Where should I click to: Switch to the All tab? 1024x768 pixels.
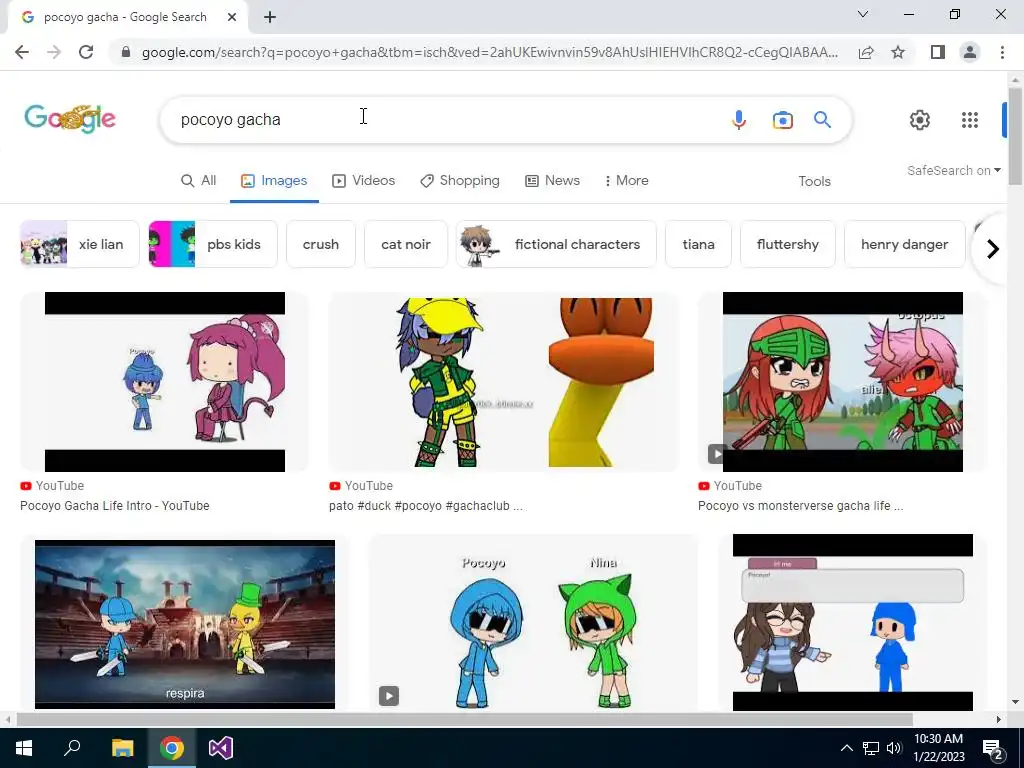click(198, 181)
